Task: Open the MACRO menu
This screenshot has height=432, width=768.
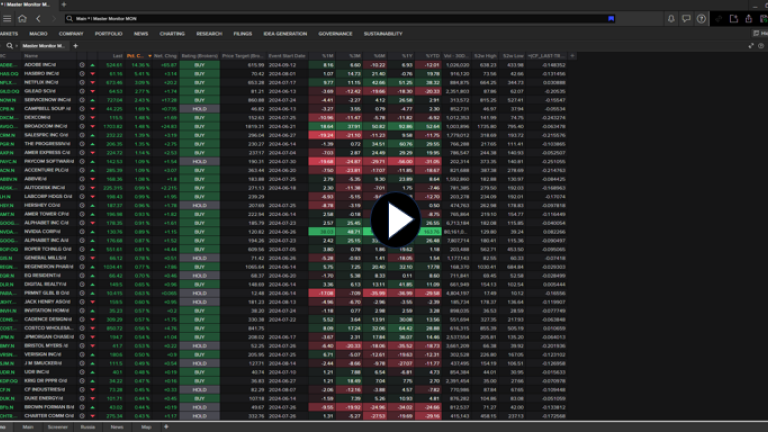Action: coord(36,33)
